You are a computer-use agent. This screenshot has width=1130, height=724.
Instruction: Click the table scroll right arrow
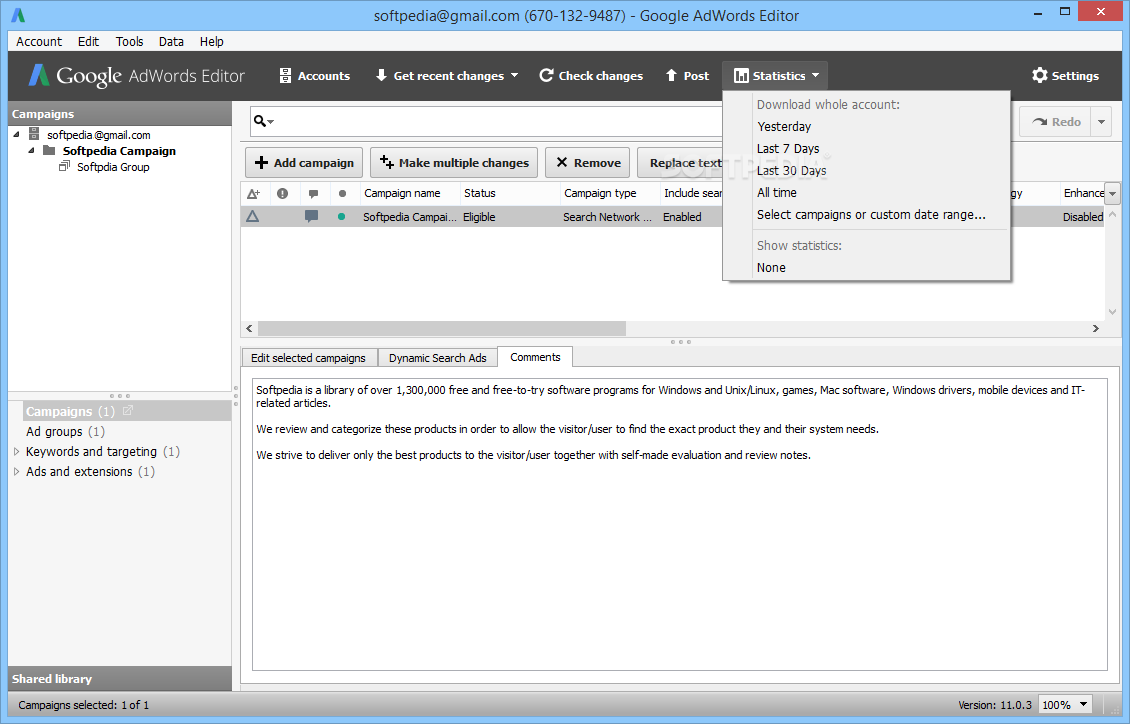pos(1095,329)
